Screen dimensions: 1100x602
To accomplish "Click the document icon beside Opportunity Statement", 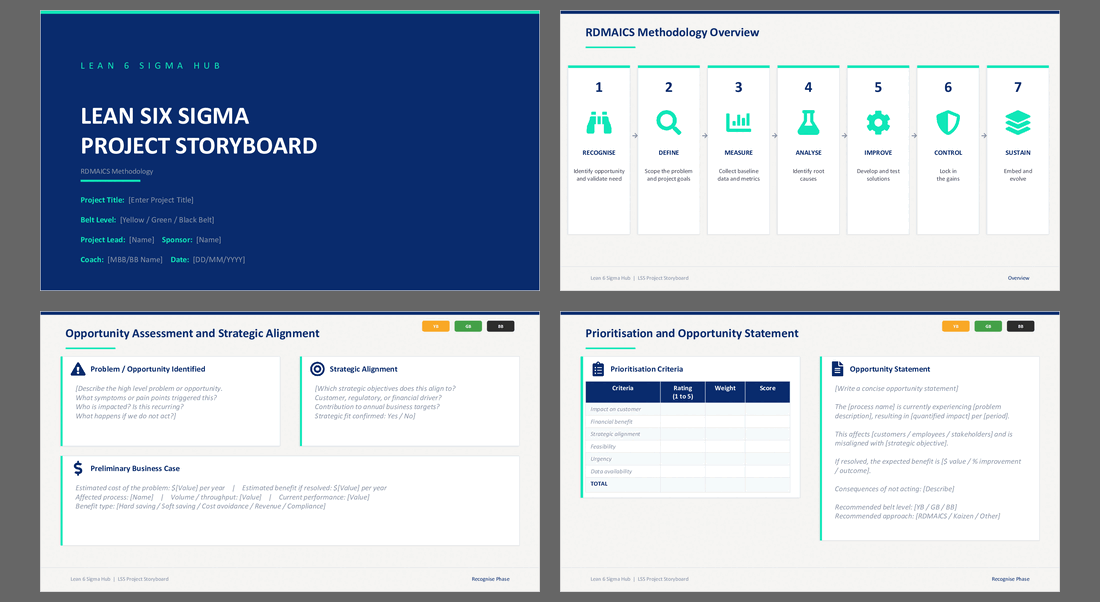I will coord(837,369).
